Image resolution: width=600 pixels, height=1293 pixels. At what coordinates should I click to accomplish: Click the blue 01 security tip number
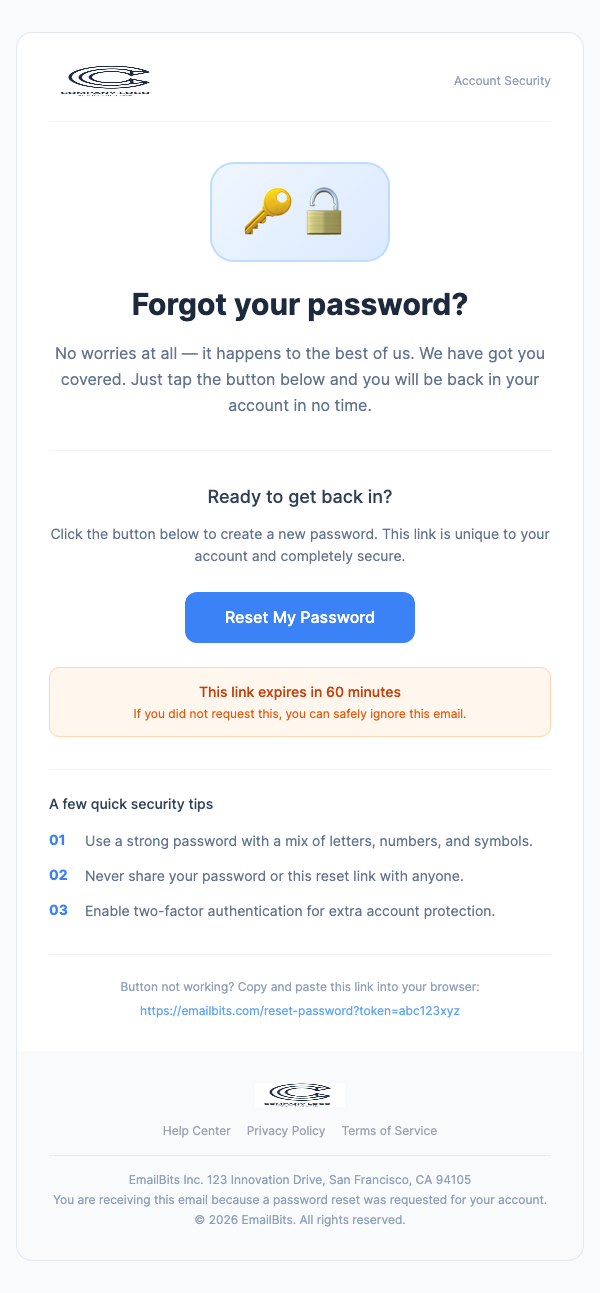click(x=58, y=841)
